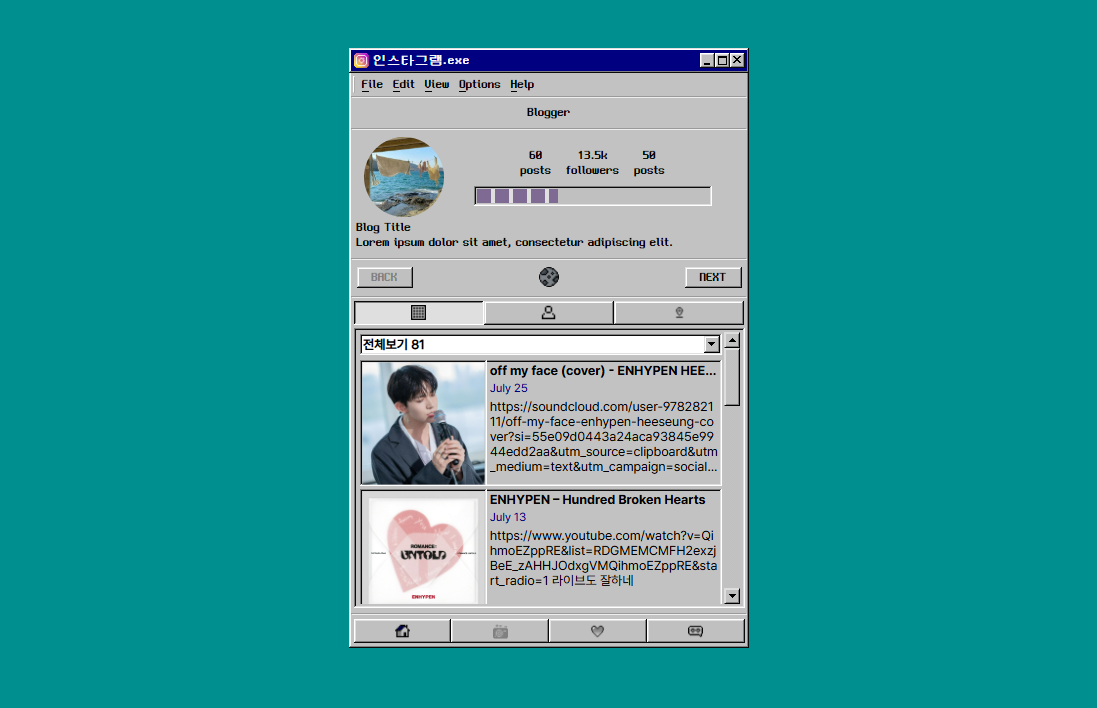Image resolution: width=1097 pixels, height=708 pixels.
Task: Select the grid view tab
Action: point(418,313)
